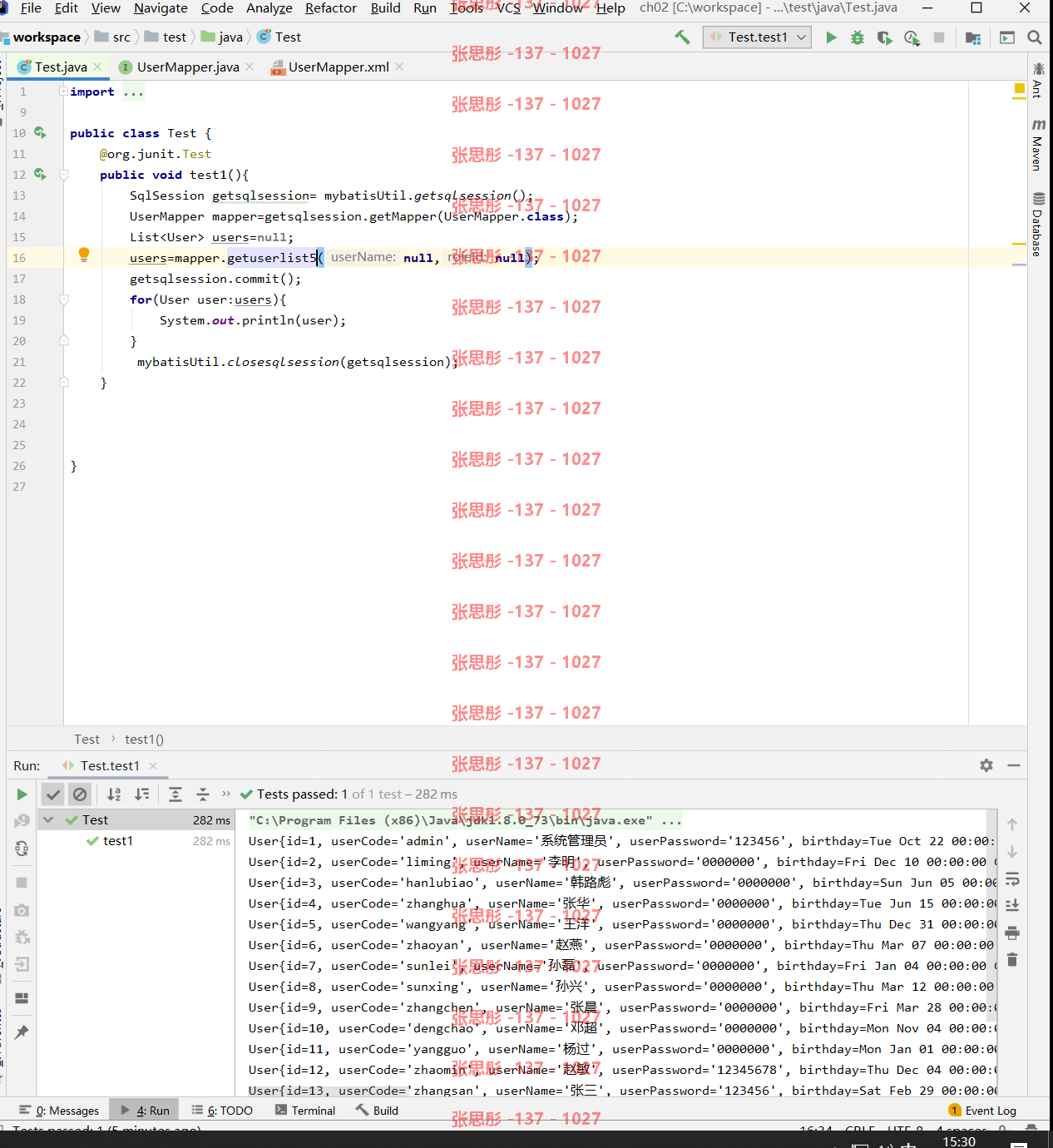Toggle scroll to end of console

1012,906
